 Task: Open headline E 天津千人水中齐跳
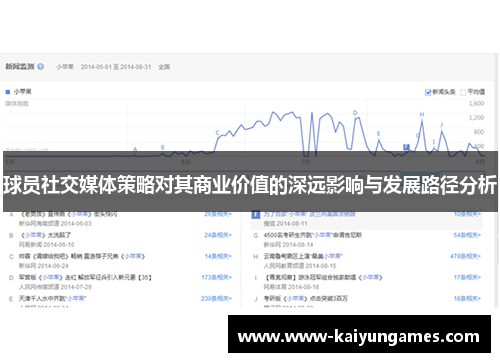click(x=52, y=299)
